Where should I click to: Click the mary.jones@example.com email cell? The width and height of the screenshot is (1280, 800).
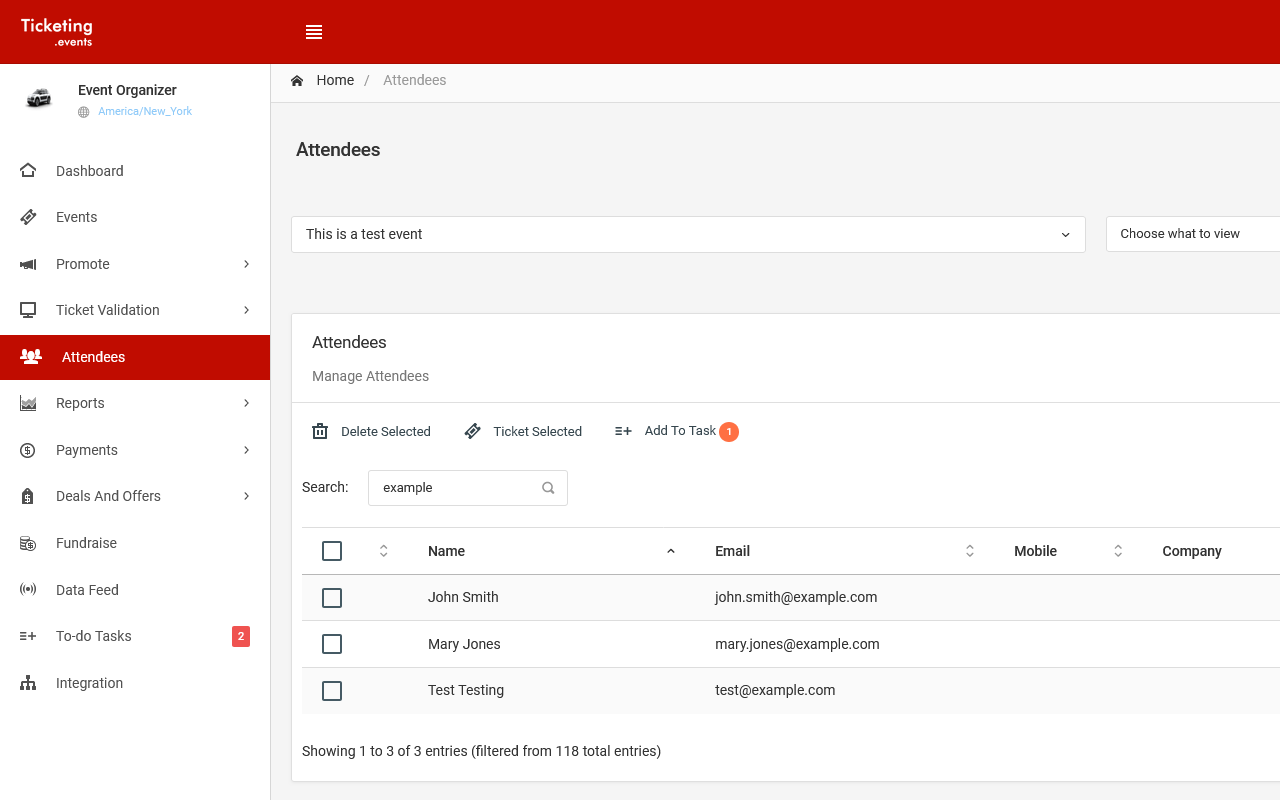tap(797, 644)
